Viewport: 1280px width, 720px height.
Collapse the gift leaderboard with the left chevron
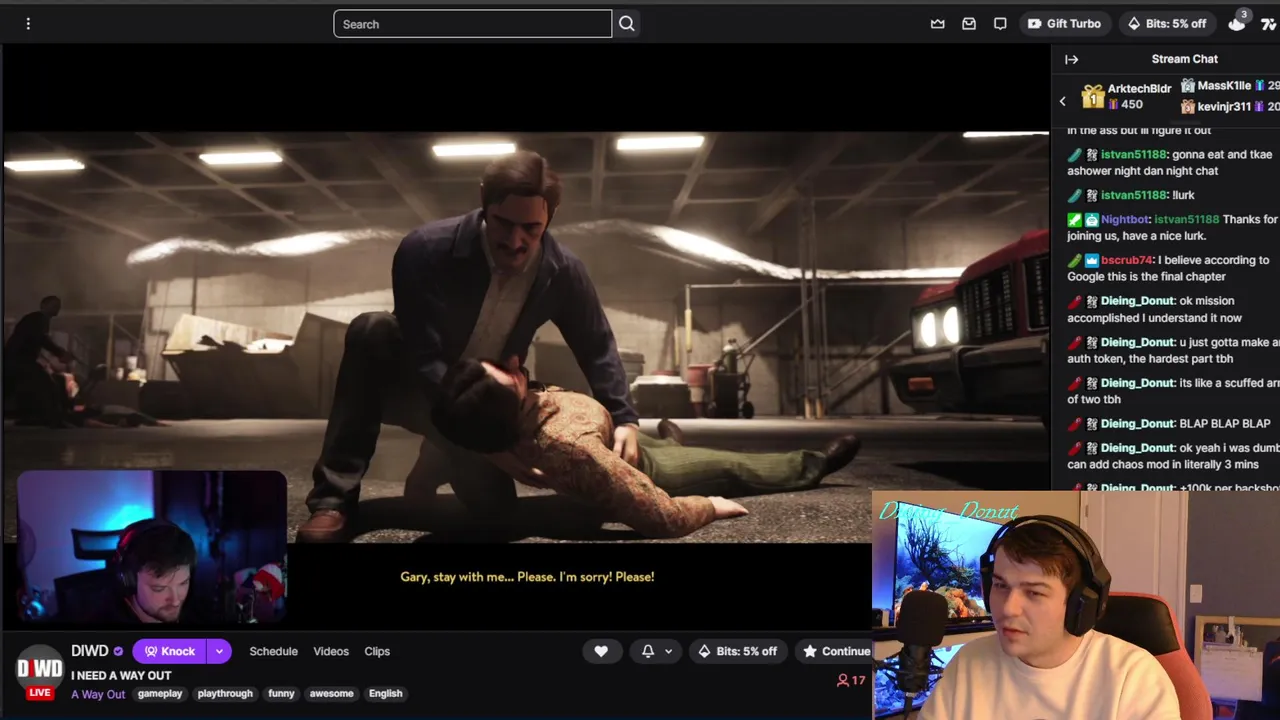pos(1062,101)
